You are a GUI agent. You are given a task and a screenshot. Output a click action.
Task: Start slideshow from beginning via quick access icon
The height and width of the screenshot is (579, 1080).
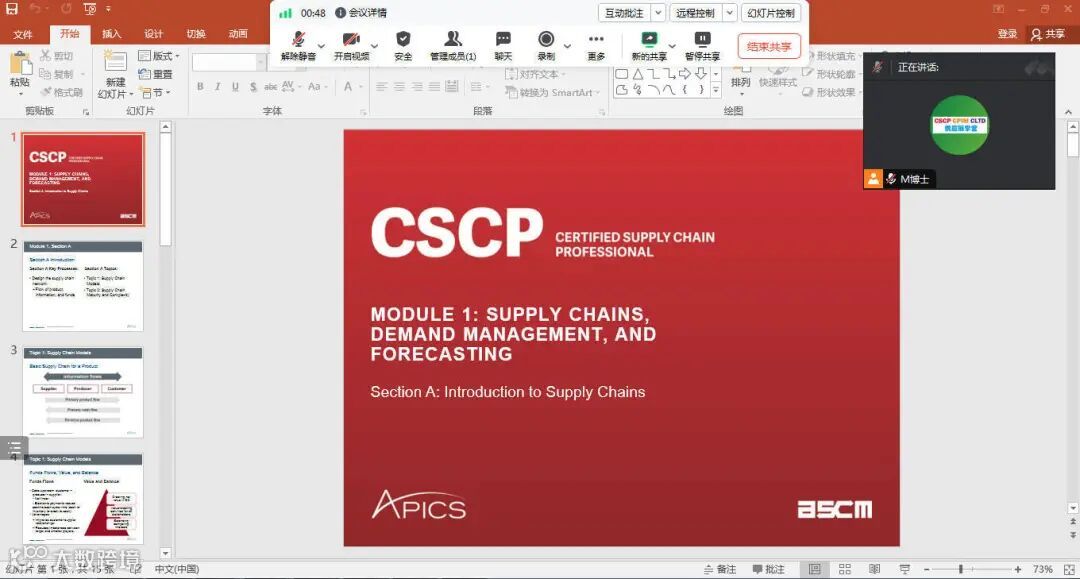pyautogui.click(x=90, y=9)
